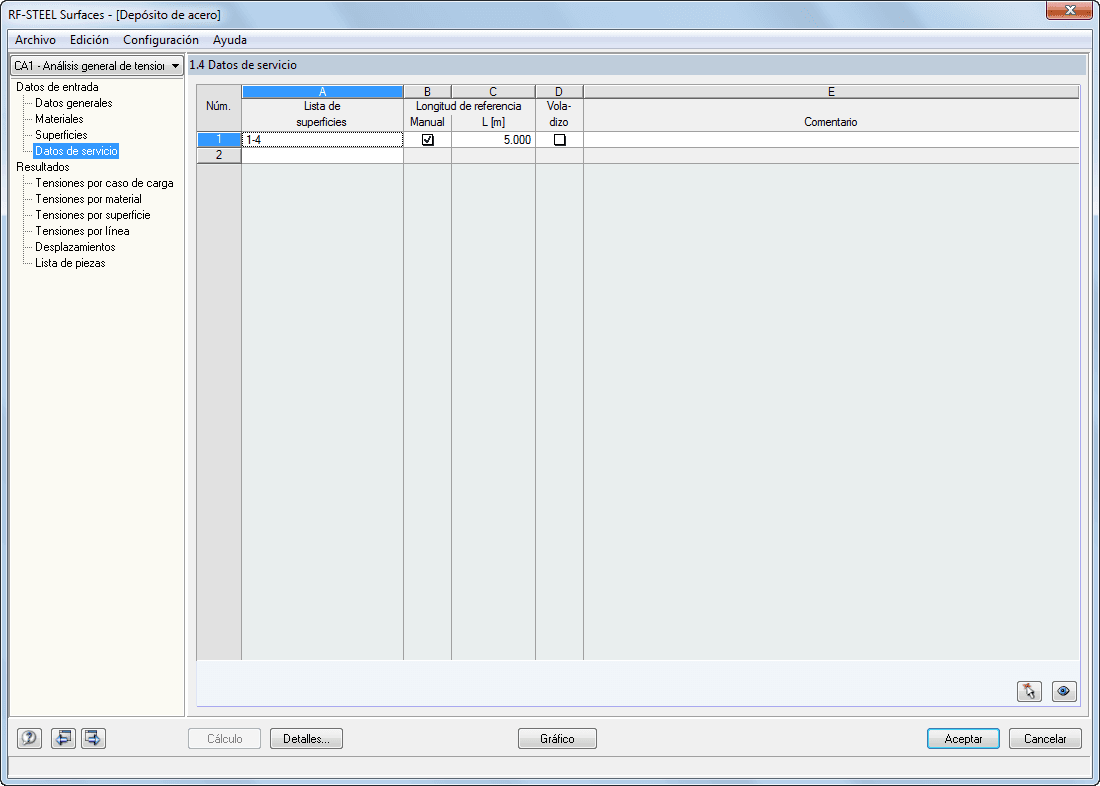Viewport: 1100px width, 786px height.
Task: Close the RF-STEEL Surfaces window
Action: (x=1070, y=10)
